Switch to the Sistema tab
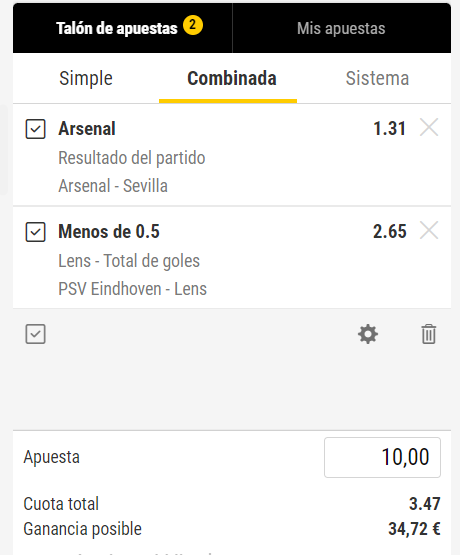Image resolution: width=460 pixels, height=555 pixels. [377, 78]
